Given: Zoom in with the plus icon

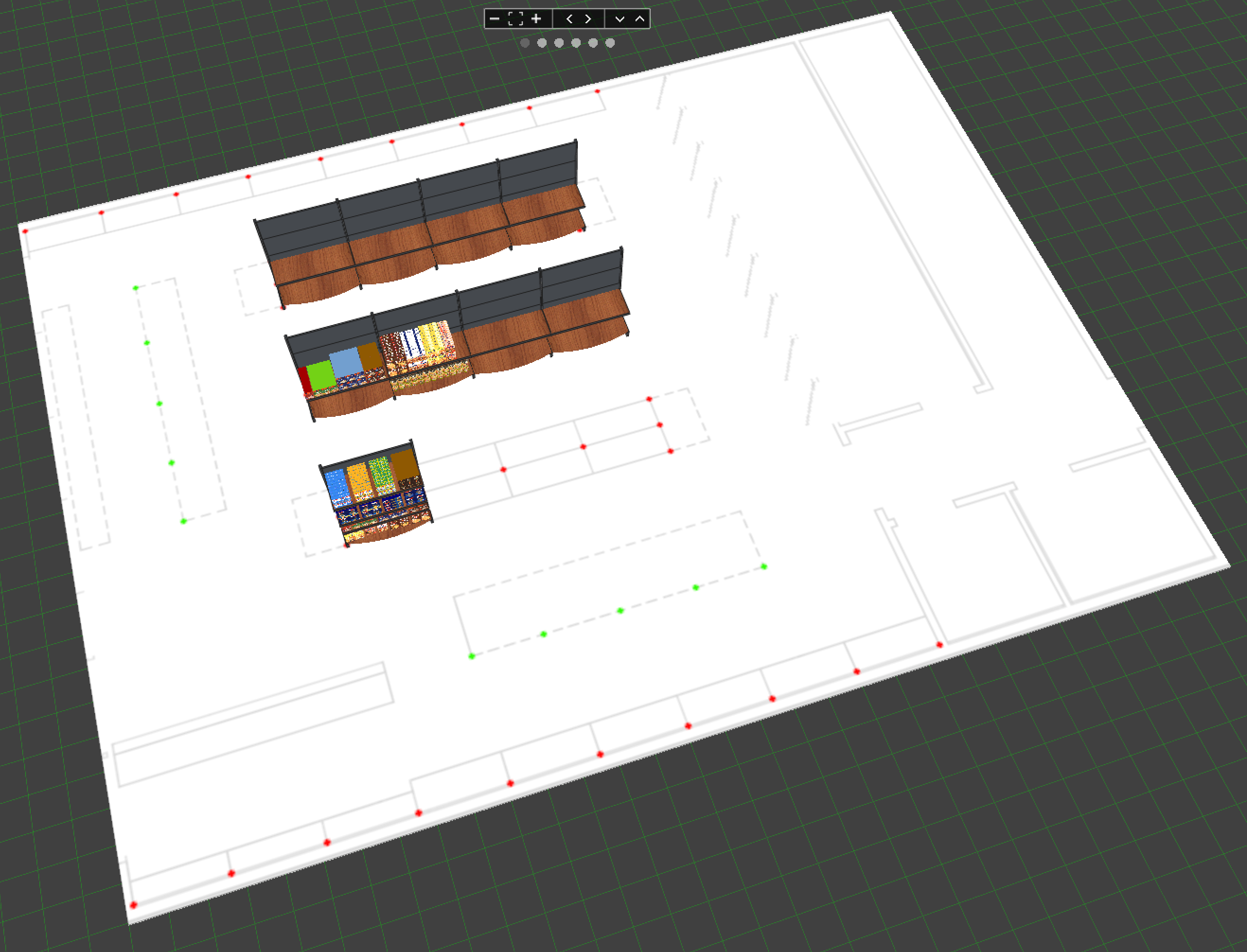Looking at the screenshot, I should point(536,19).
